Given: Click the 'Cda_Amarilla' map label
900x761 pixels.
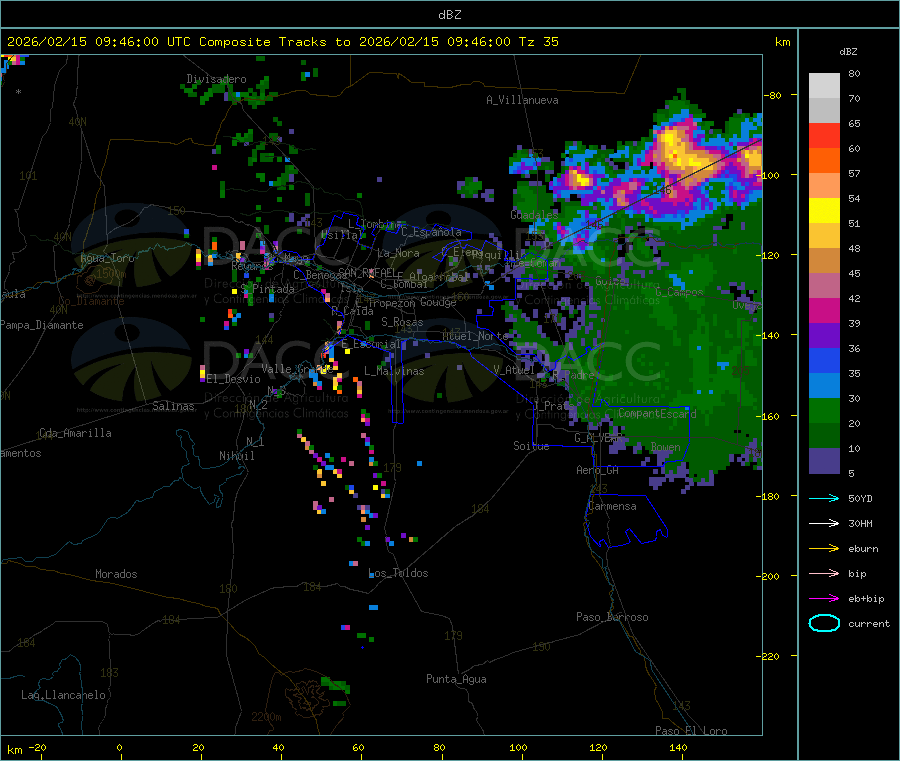Looking at the screenshot, I should tap(76, 433).
